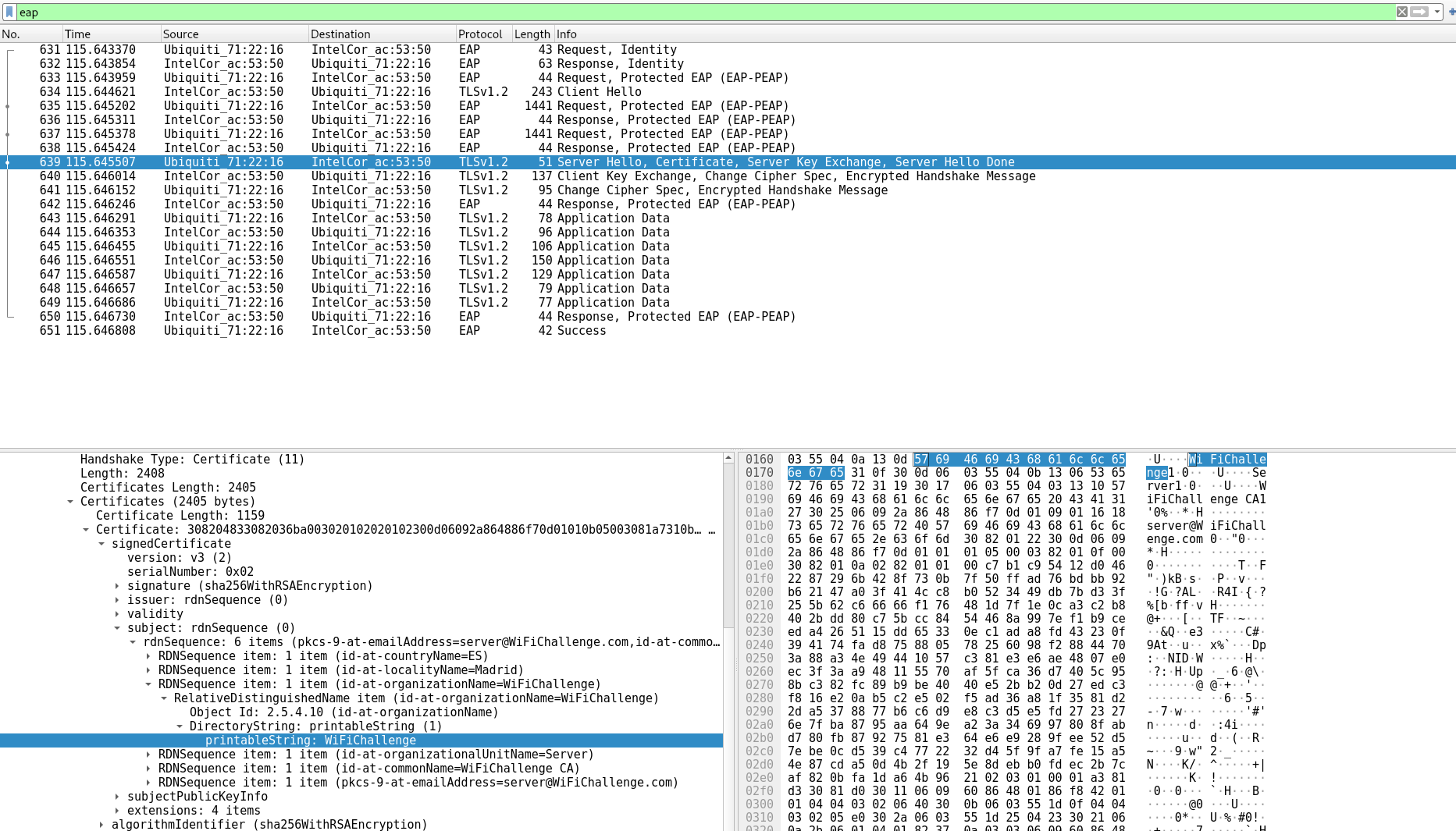Image resolution: width=1456 pixels, height=831 pixels.
Task: Sort packets by the Time column
Action: tap(109, 34)
